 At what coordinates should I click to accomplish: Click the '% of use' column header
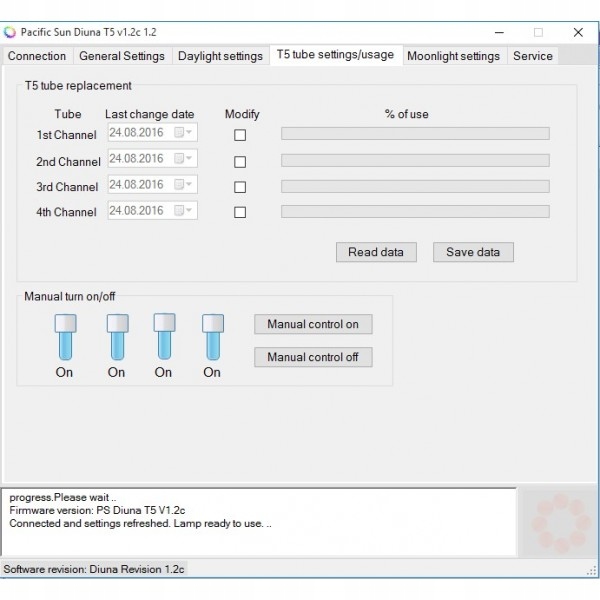coord(406,114)
